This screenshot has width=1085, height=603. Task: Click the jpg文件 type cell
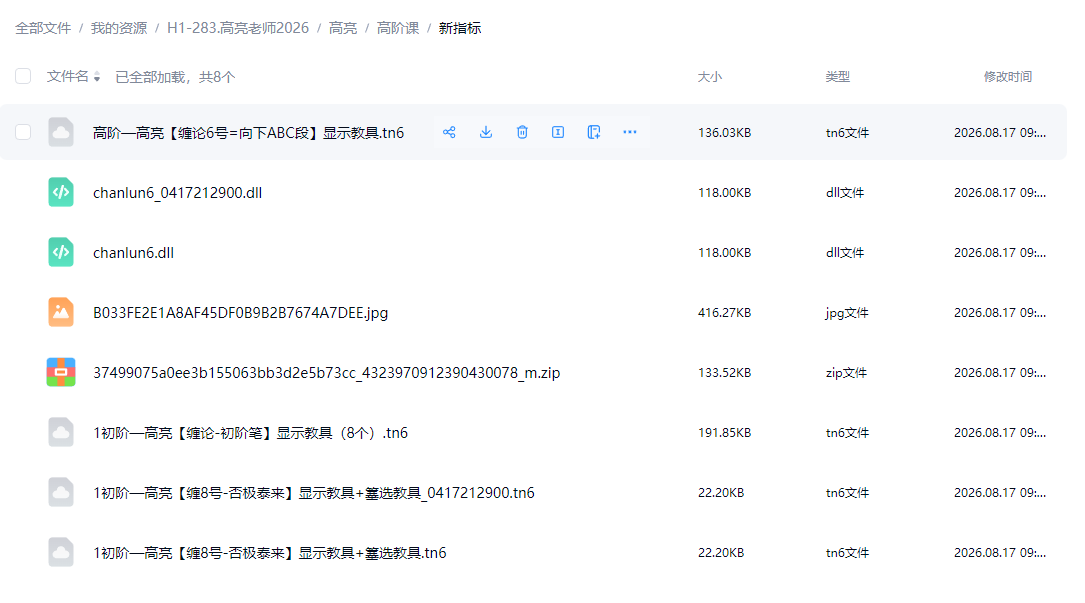coord(847,313)
